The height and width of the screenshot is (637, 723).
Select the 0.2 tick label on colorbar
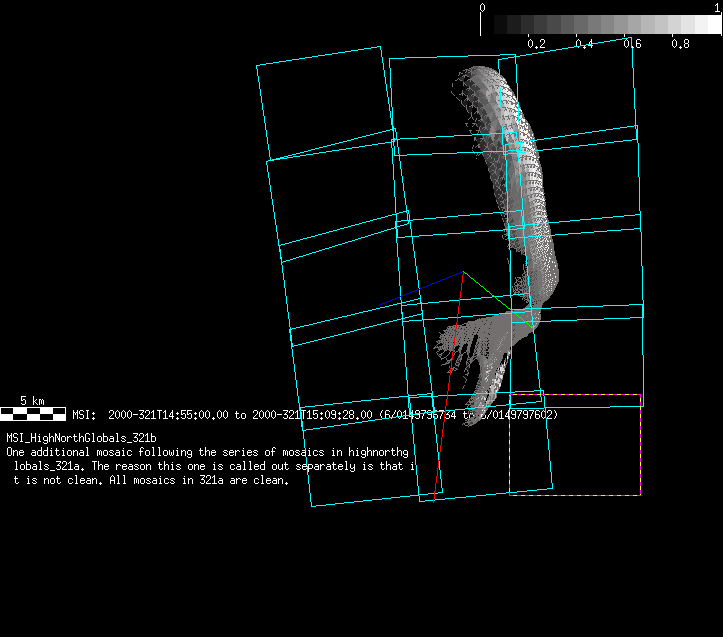point(536,44)
